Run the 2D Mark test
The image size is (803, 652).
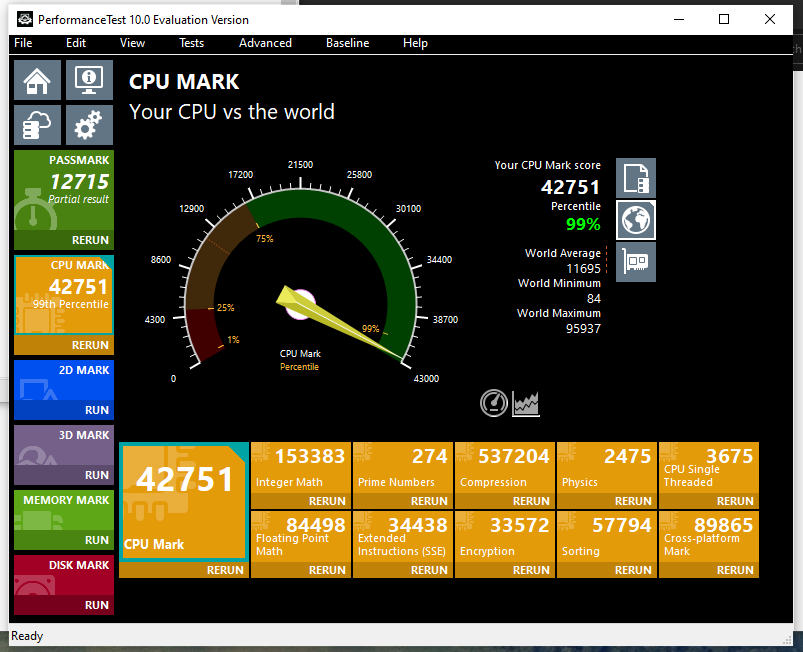pyautogui.click(x=64, y=410)
